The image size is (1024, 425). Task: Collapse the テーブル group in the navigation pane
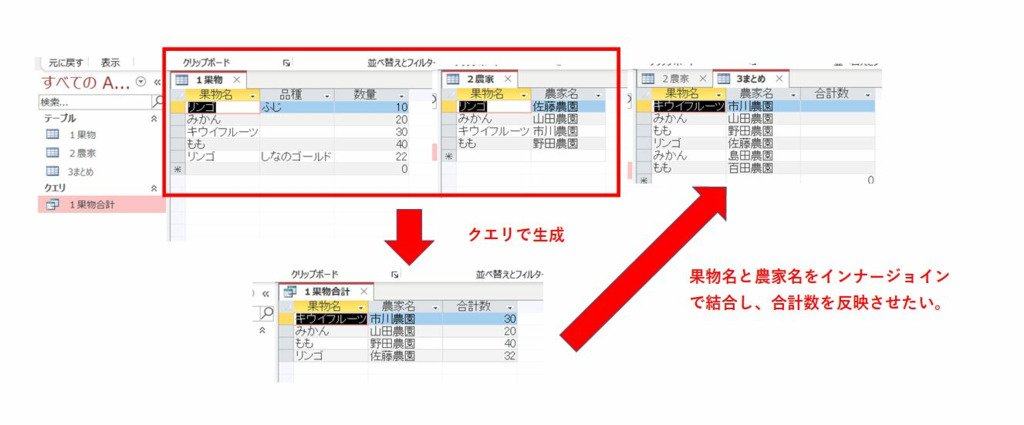(x=154, y=118)
